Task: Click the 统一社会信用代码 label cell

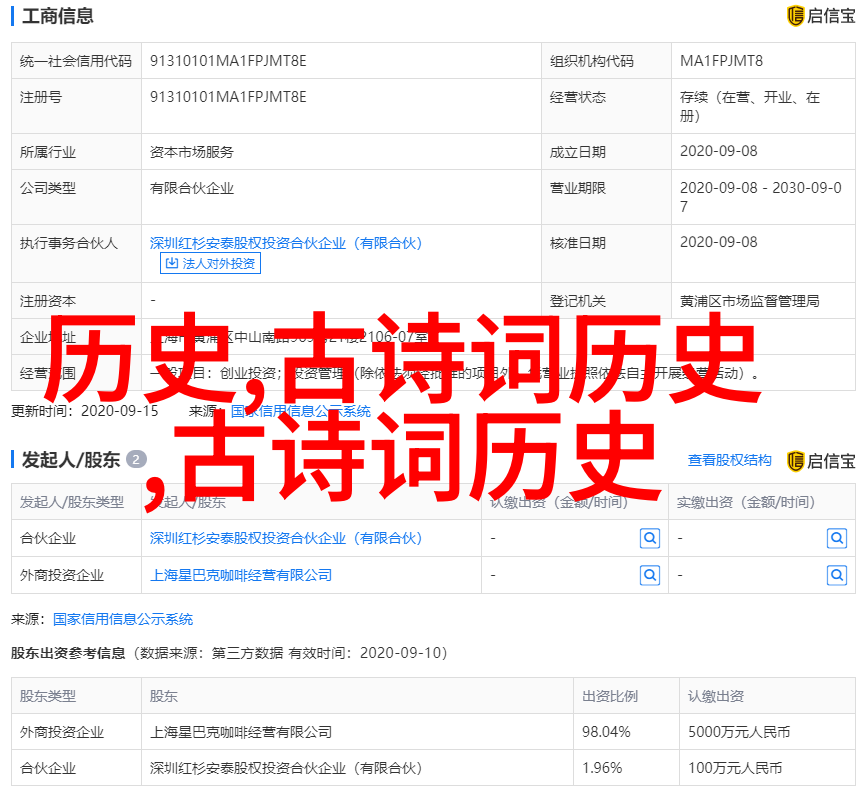Action: coord(76,61)
